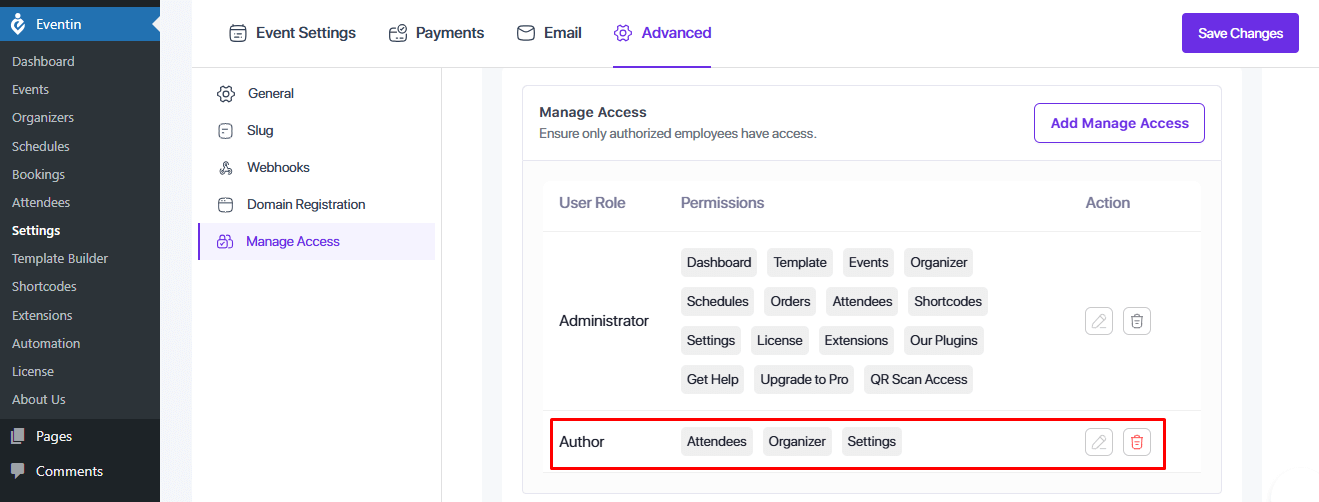
Task: Click the Add Manage Access button
Action: point(1119,123)
